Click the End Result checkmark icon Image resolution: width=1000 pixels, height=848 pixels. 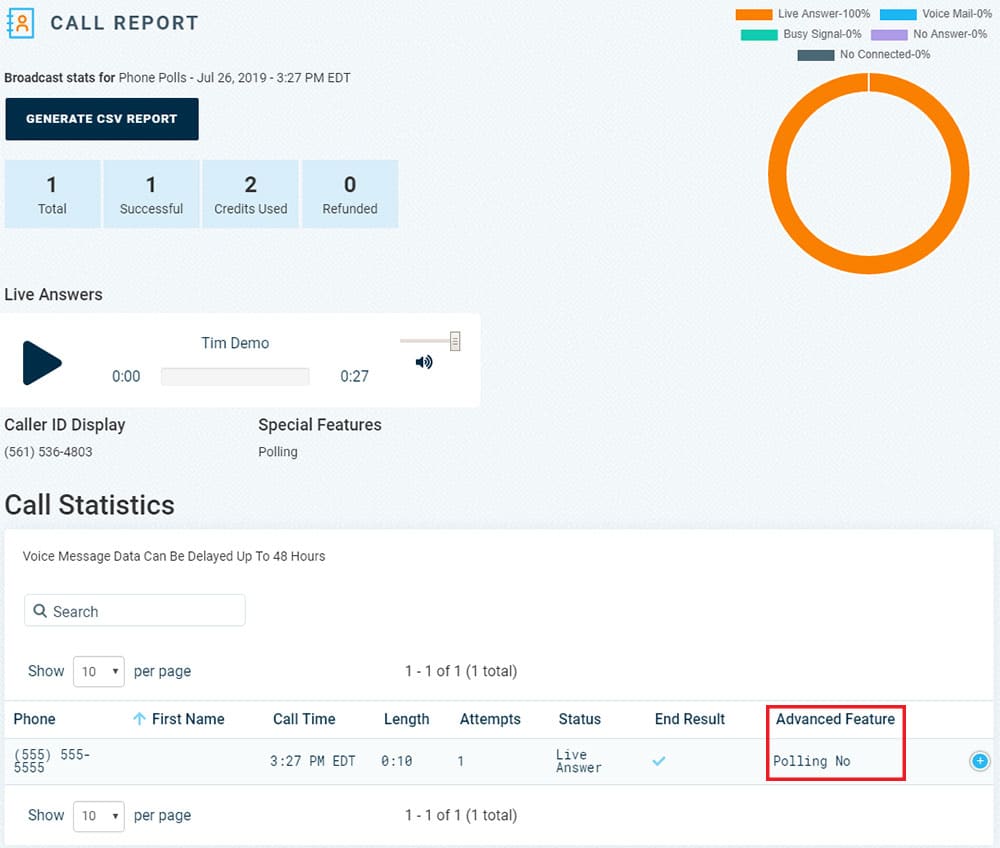point(659,761)
